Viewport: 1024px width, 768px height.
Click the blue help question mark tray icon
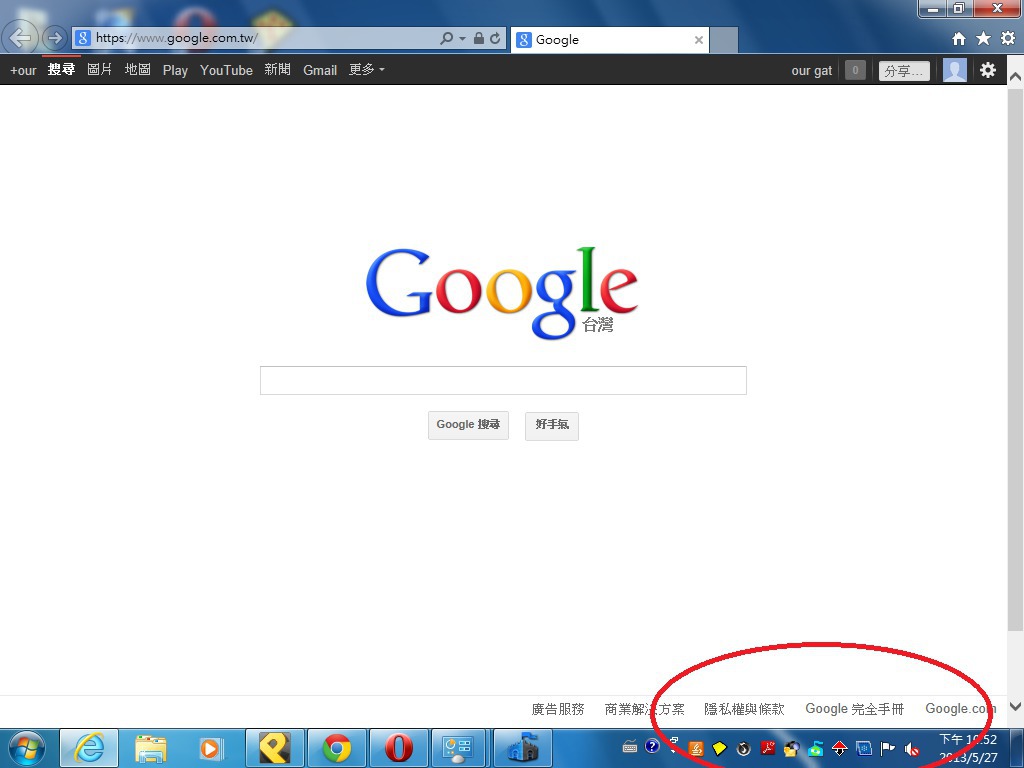652,746
